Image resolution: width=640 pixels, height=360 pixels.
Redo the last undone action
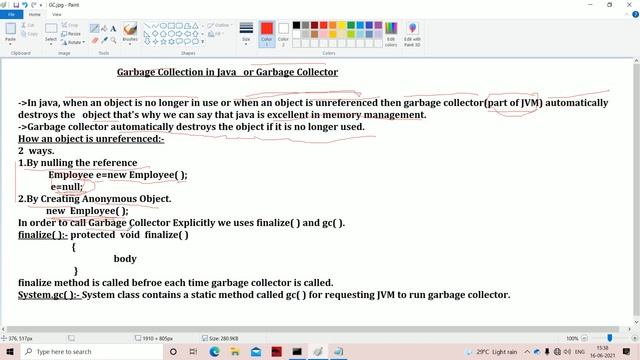(33, 5)
